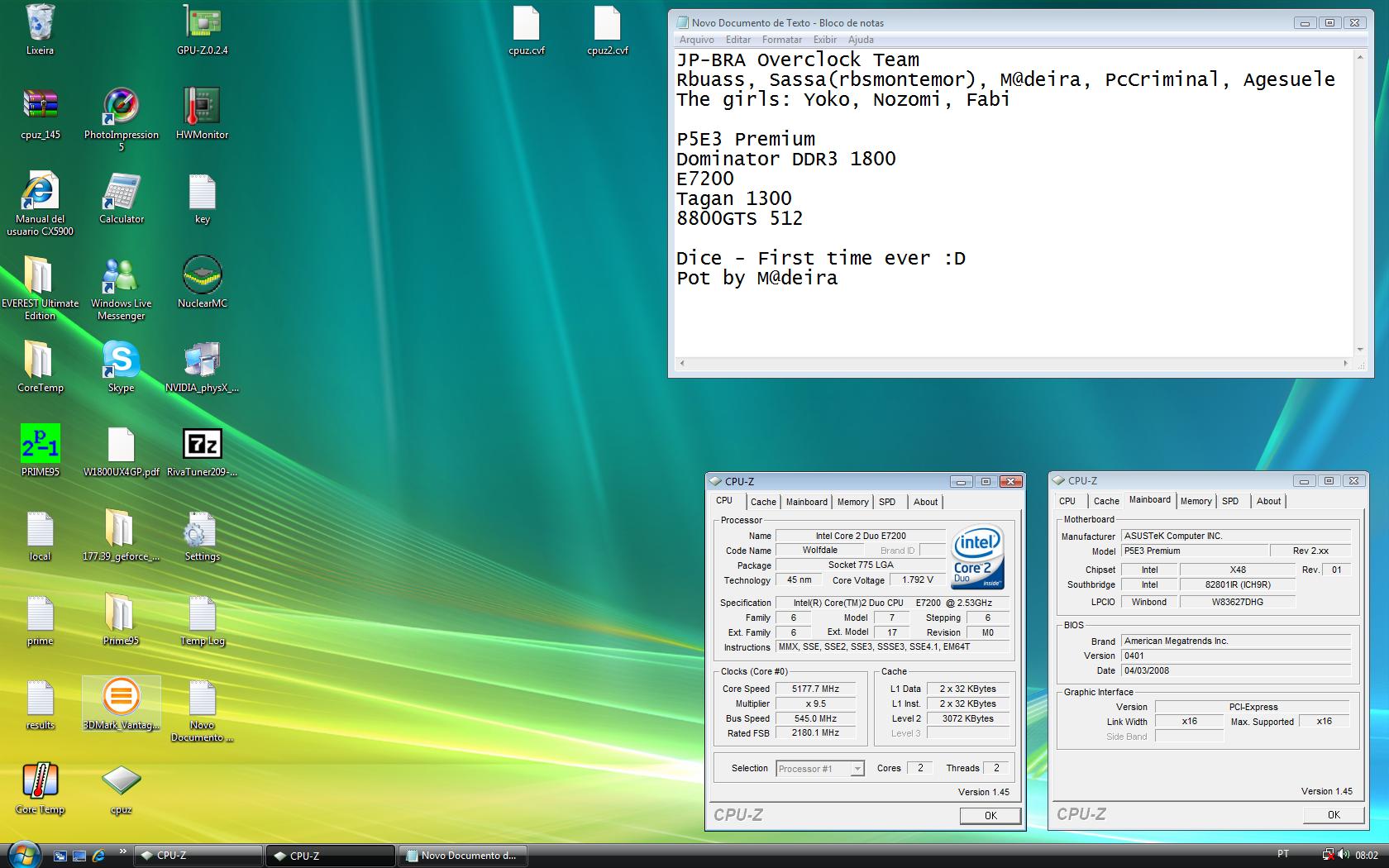Viewport: 1389px width, 868px height.
Task: Activate first CPU-Z taskbar button
Action: [x=198, y=856]
